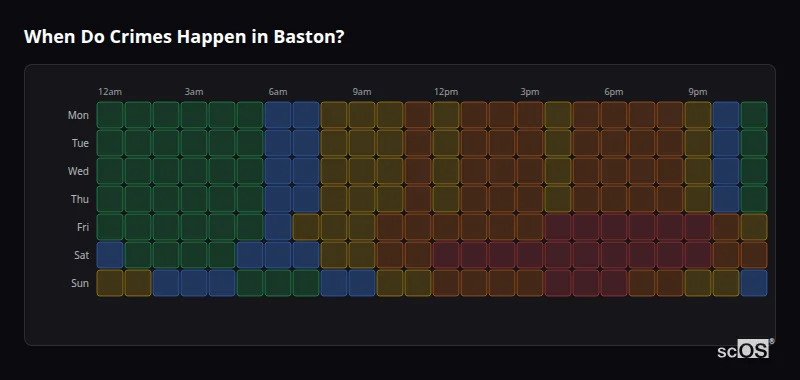Select the Monday 6am blue cell
This screenshot has height=380, width=800.
click(x=278, y=115)
